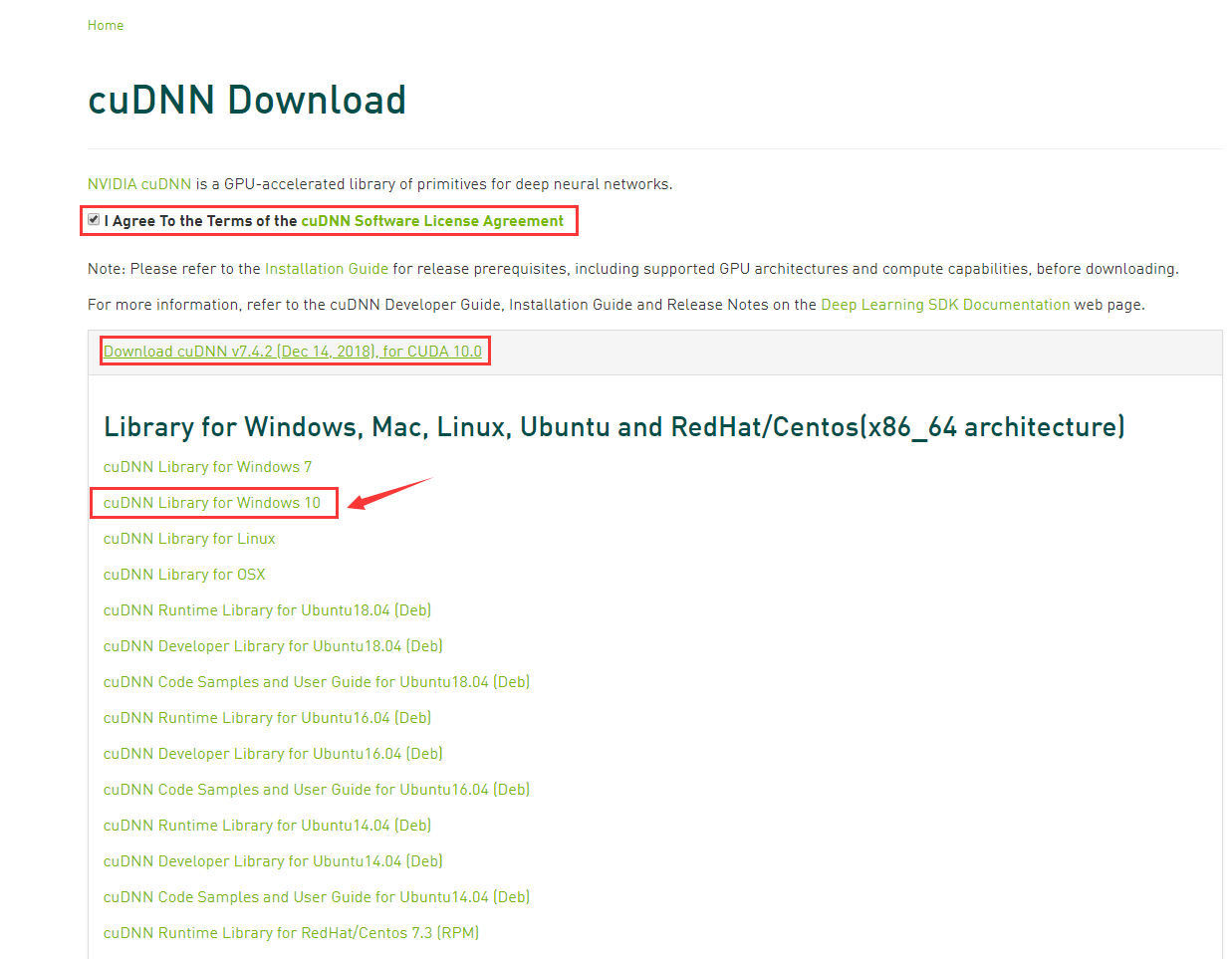Open the NVIDIA cuDNN link
This screenshot has width=1232, height=959.
[139, 184]
